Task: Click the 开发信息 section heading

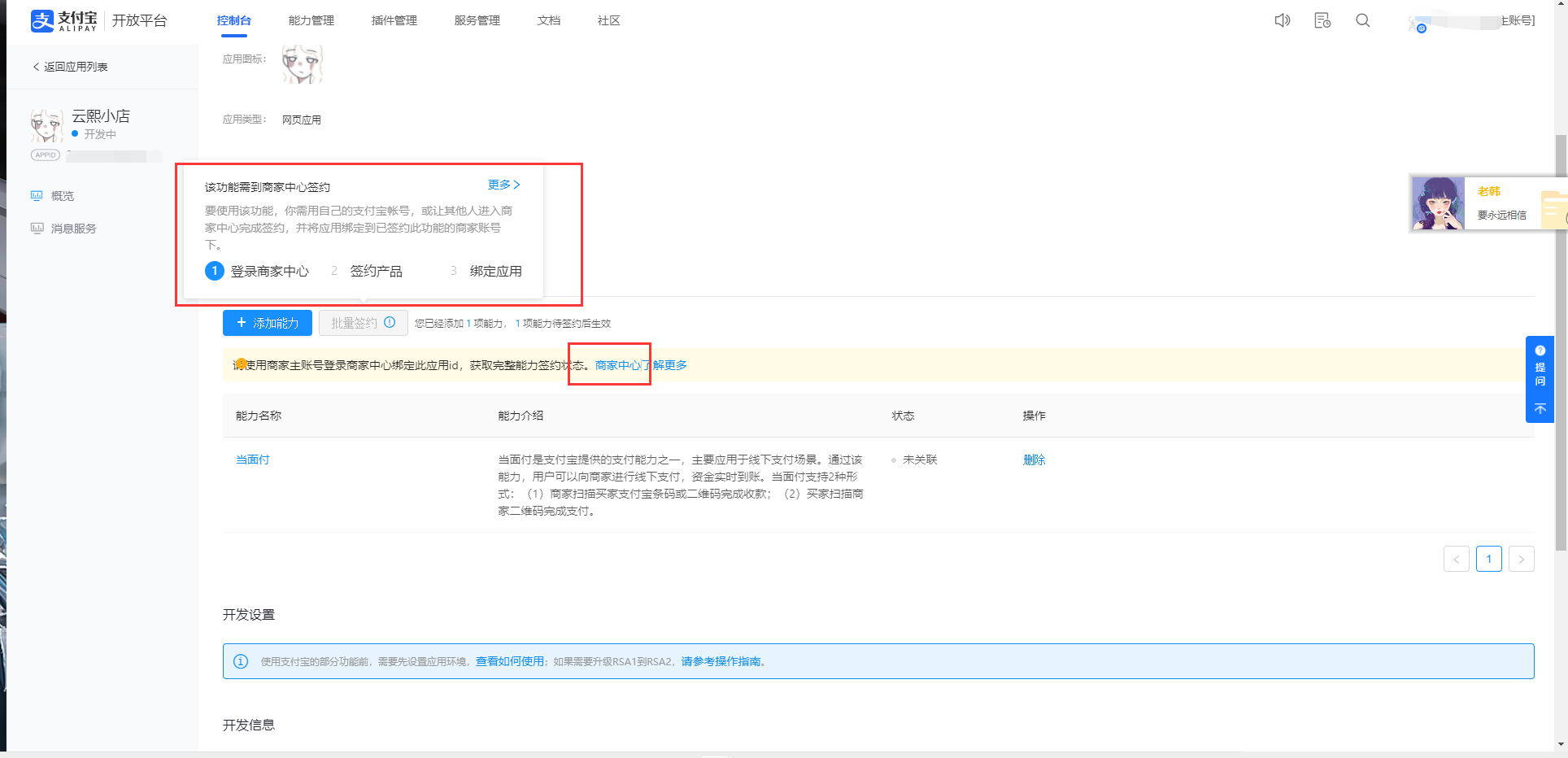Action: pyautogui.click(x=249, y=725)
